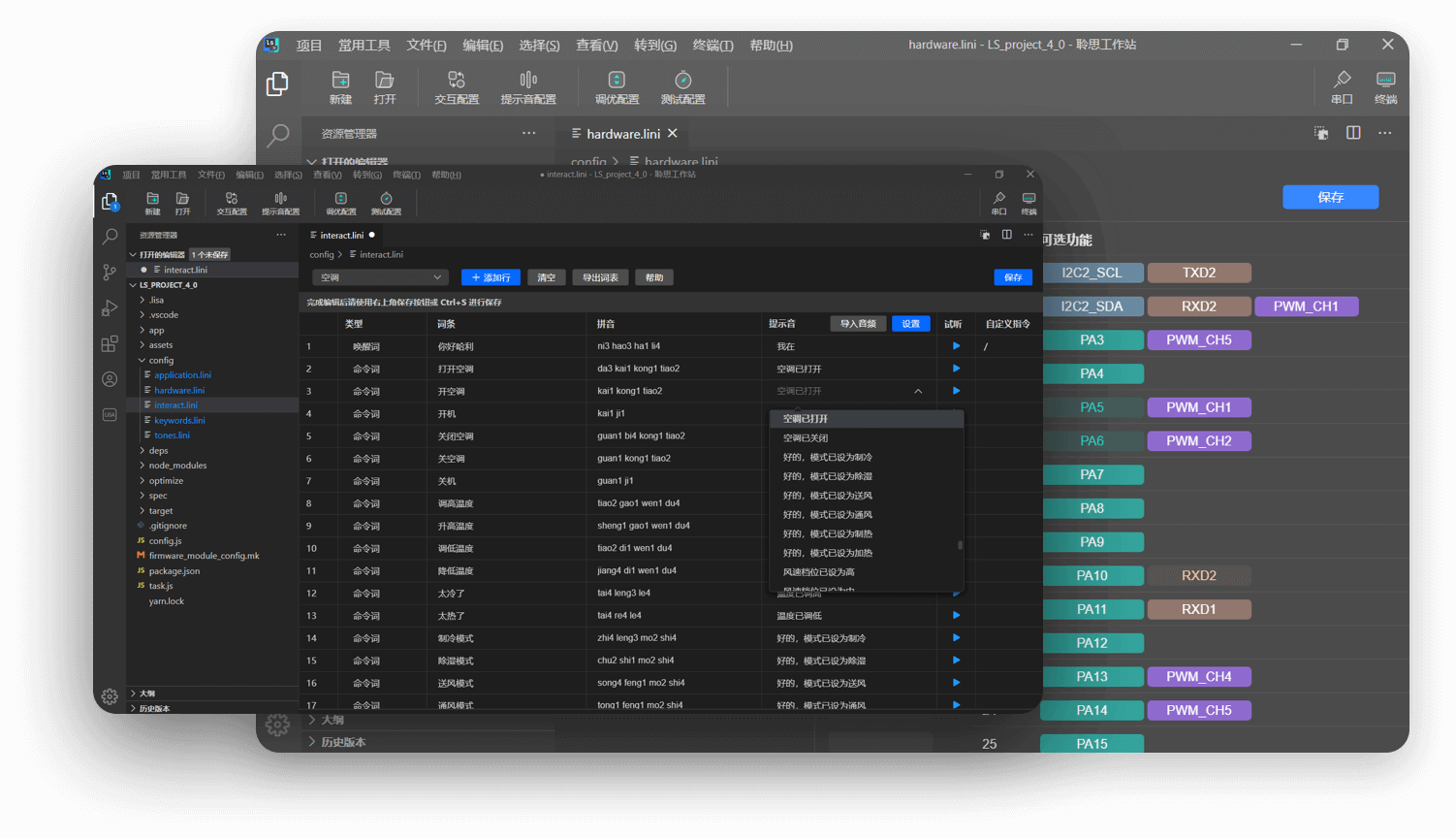Open firmware_module_config.mk file
The image size is (1456, 838).
click(204, 556)
